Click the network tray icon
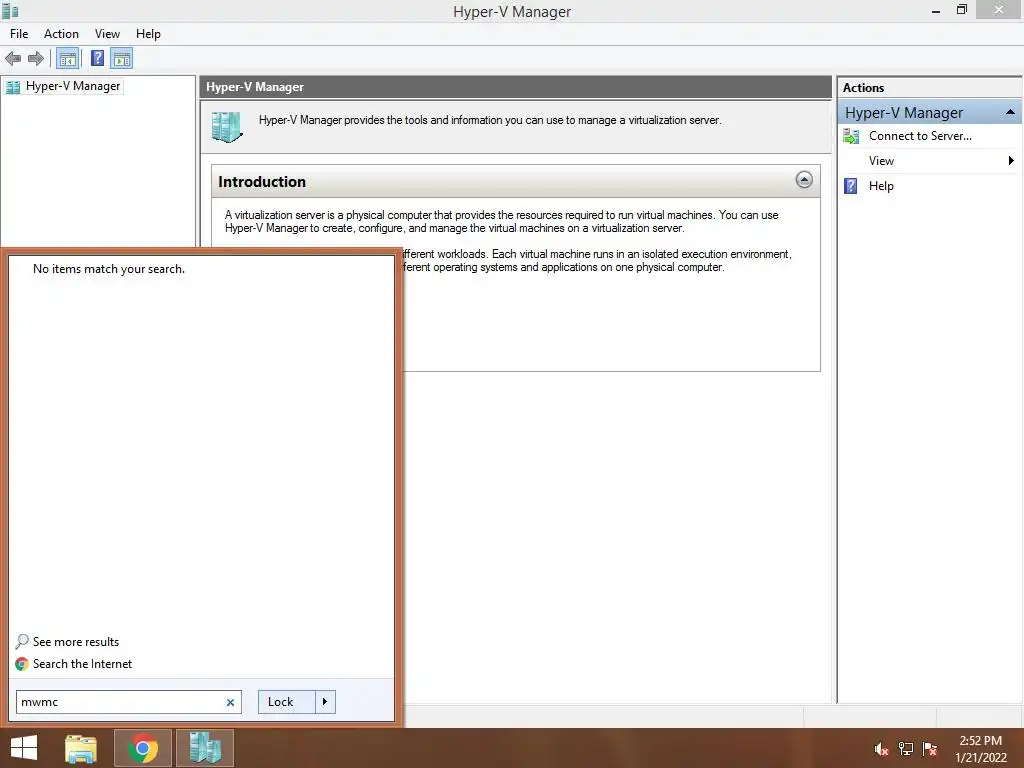Image resolution: width=1024 pixels, height=768 pixels. [906, 749]
